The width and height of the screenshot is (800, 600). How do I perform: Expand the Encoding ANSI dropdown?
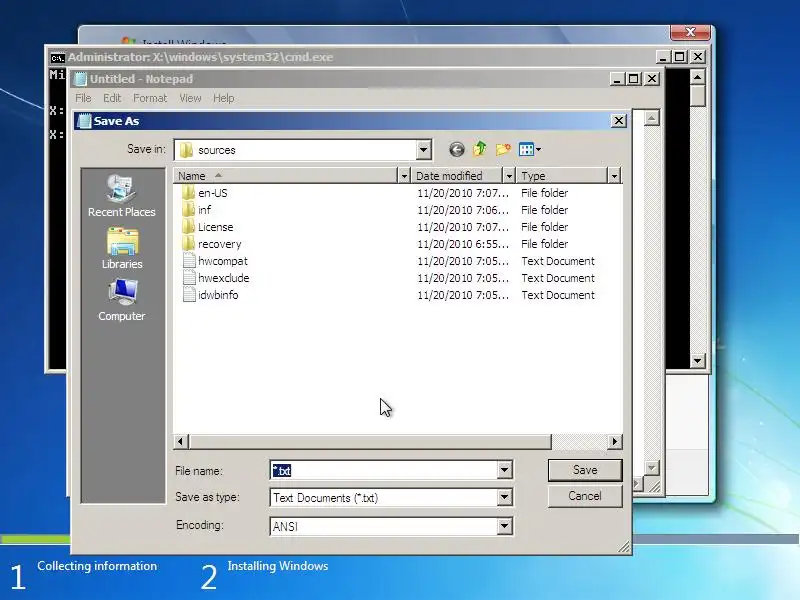504,526
